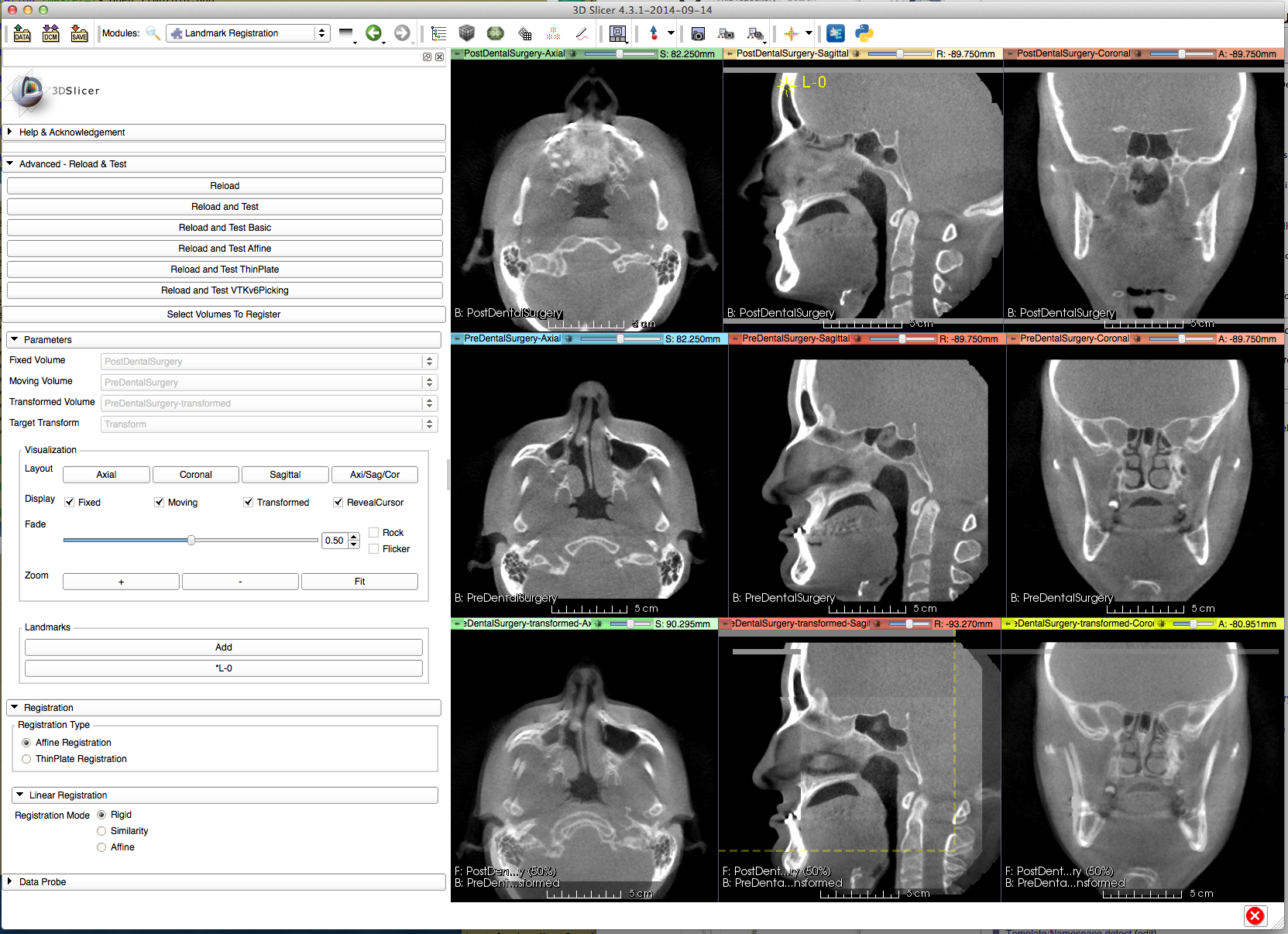Select ThinPlate Registration radio button
Viewport: 1288px width, 934px height.
pyautogui.click(x=27, y=759)
